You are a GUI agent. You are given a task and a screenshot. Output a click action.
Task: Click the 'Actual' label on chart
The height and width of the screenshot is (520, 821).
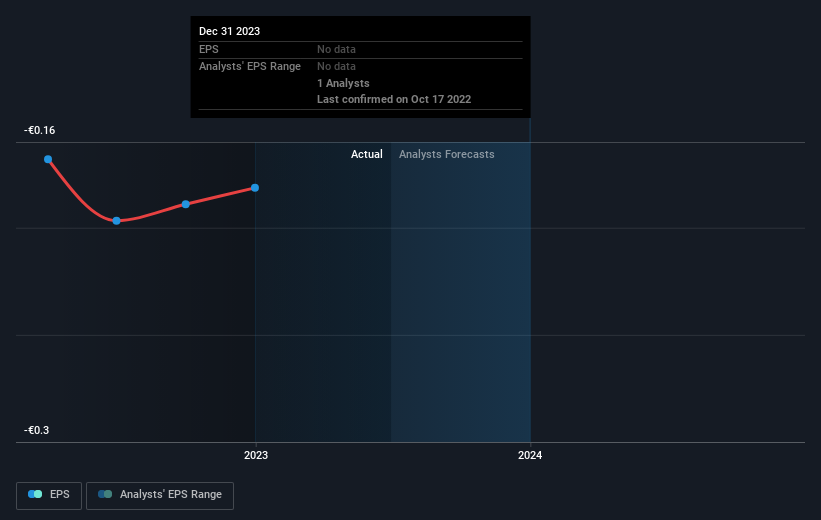367,154
